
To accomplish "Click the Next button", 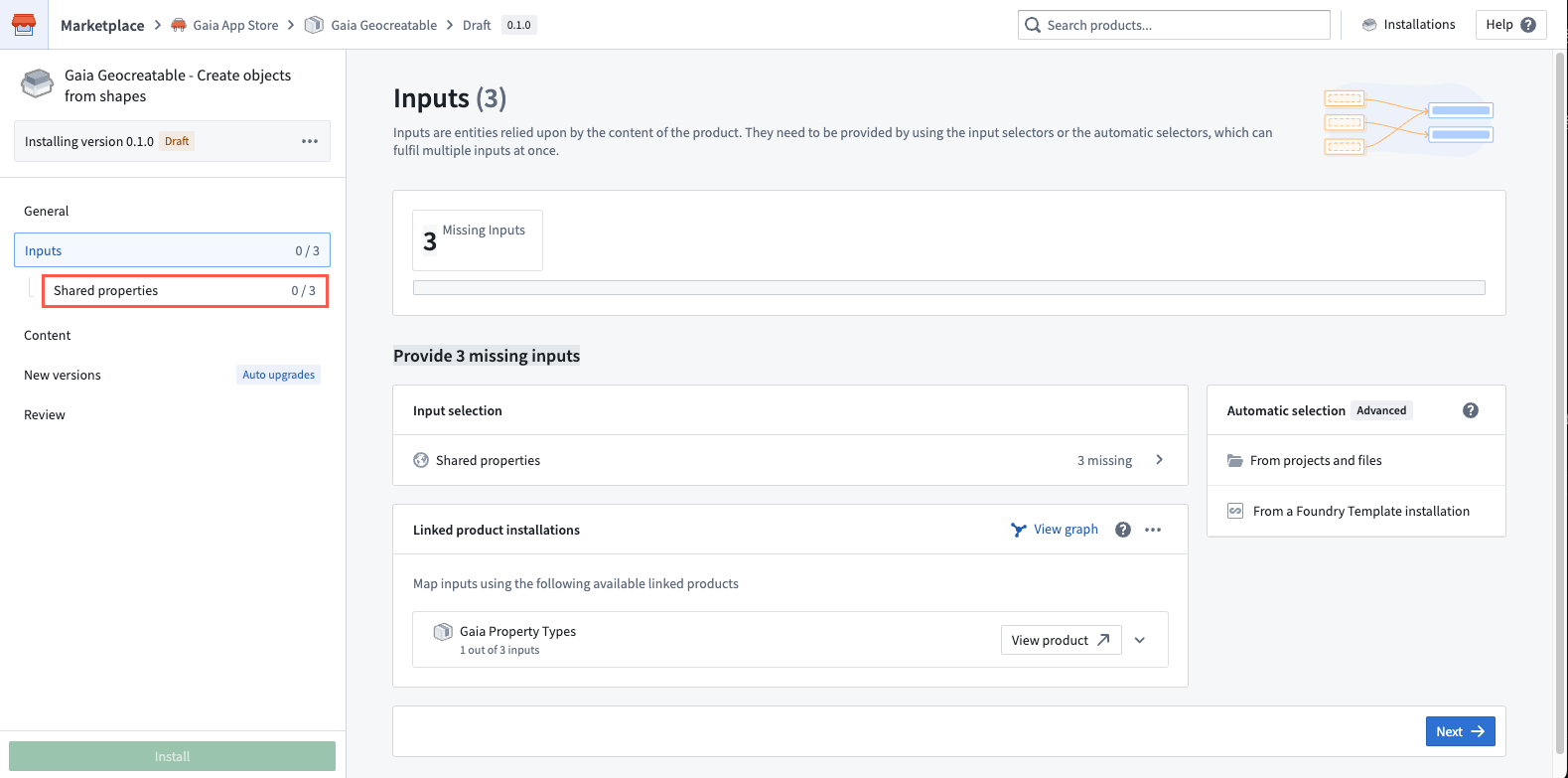I will coord(1460,731).
